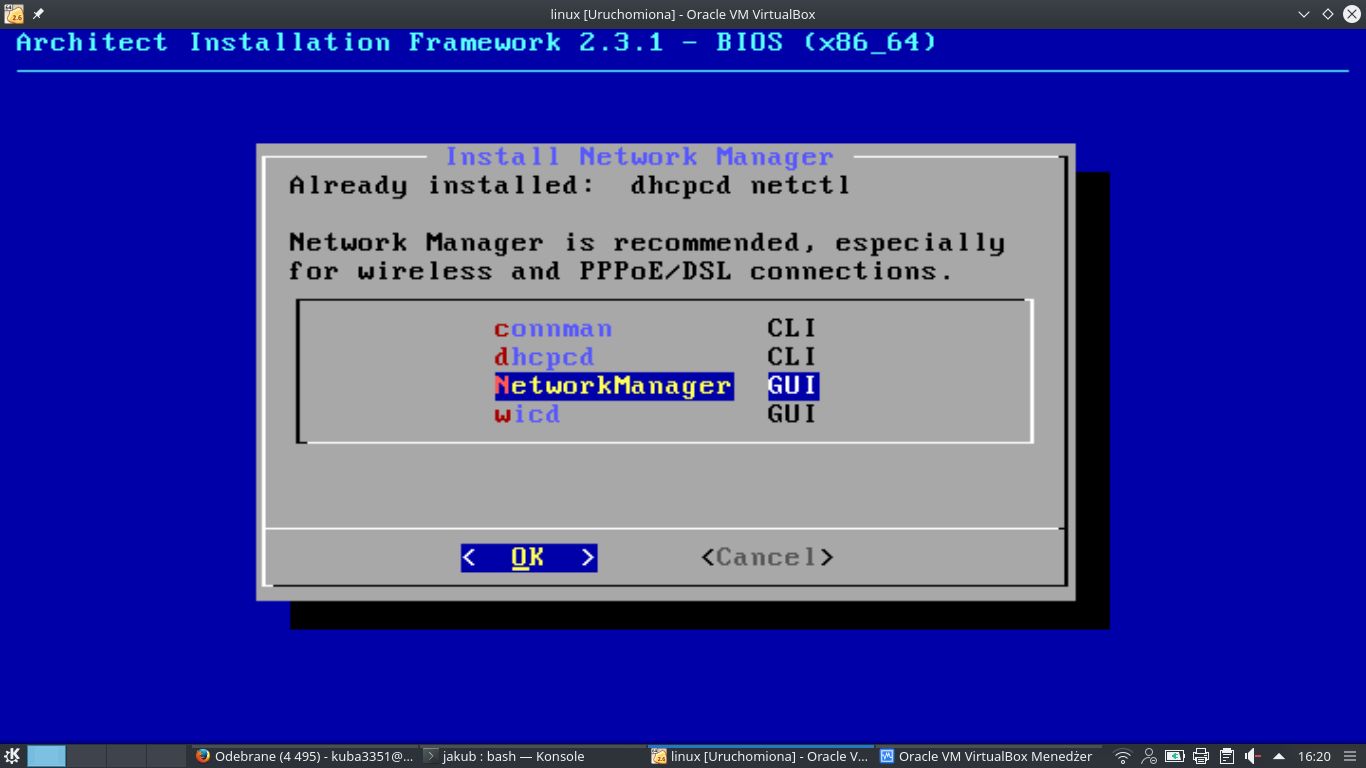Switch to the active first desktop in pager
The height and width of the screenshot is (768, 1366).
(46, 756)
